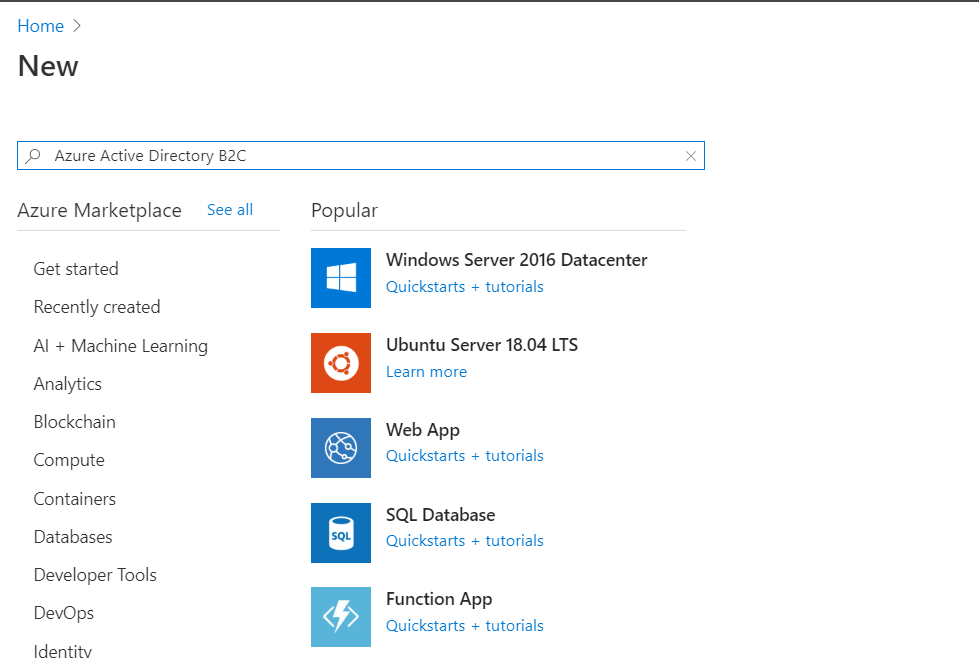979x658 pixels.
Task: Choose the Analytics category
Action: (67, 384)
